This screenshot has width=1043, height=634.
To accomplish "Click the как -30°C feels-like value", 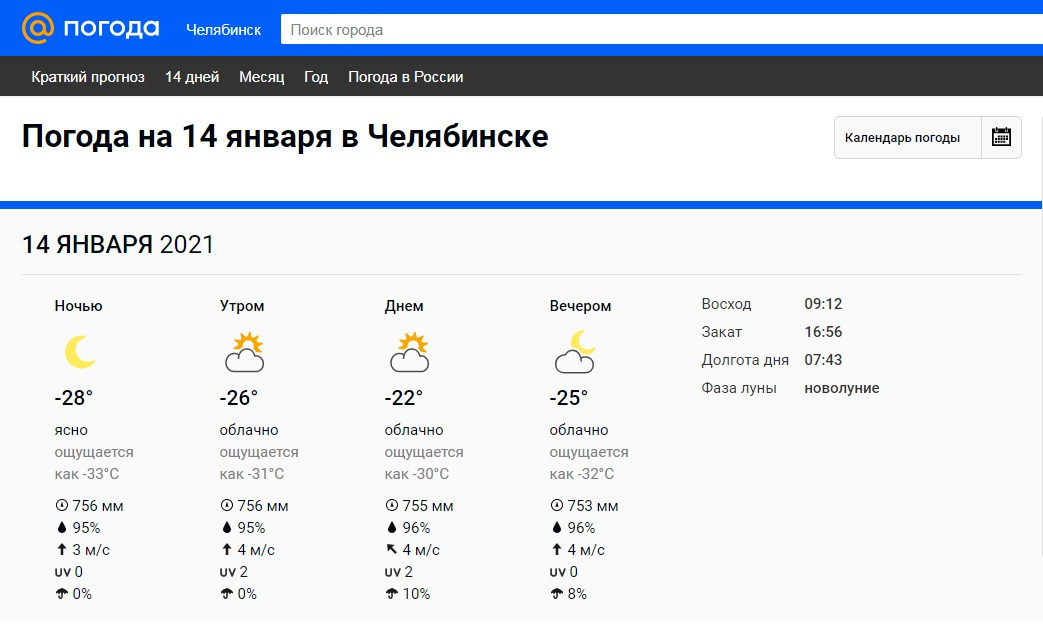I will (x=417, y=474).
